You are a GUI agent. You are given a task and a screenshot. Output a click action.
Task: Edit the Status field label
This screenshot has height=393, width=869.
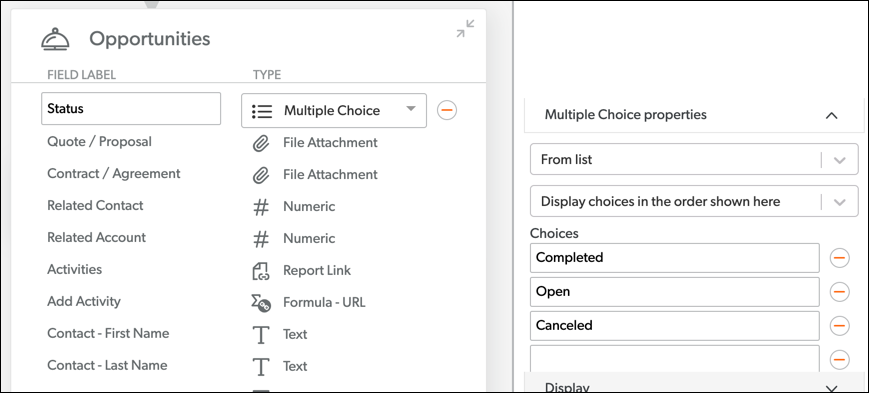click(x=131, y=109)
